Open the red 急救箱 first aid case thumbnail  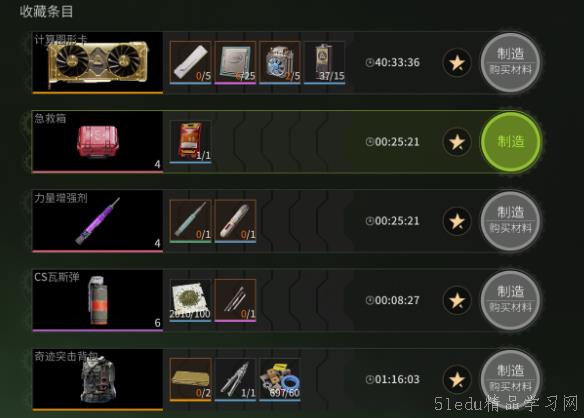pos(98,142)
